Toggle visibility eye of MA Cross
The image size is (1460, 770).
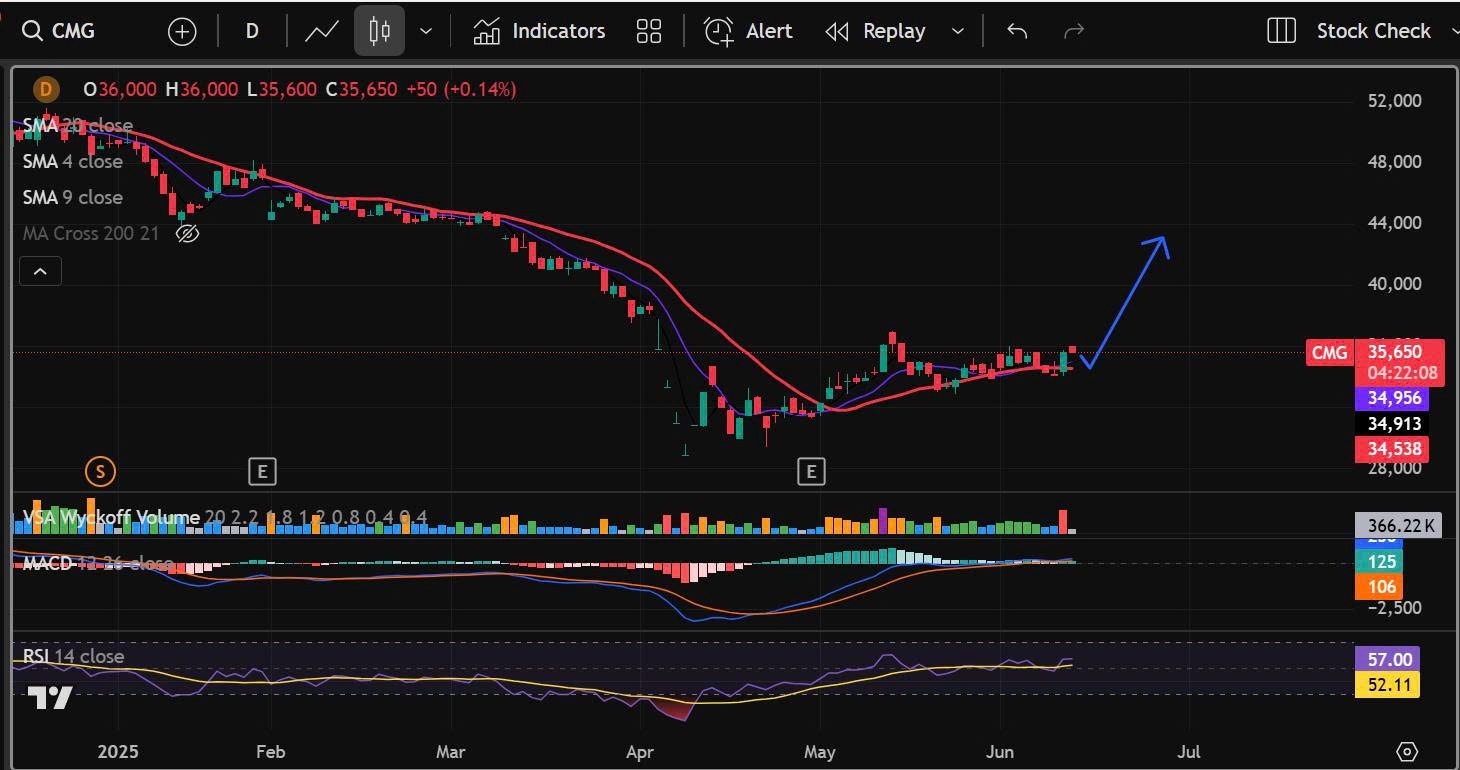point(187,234)
